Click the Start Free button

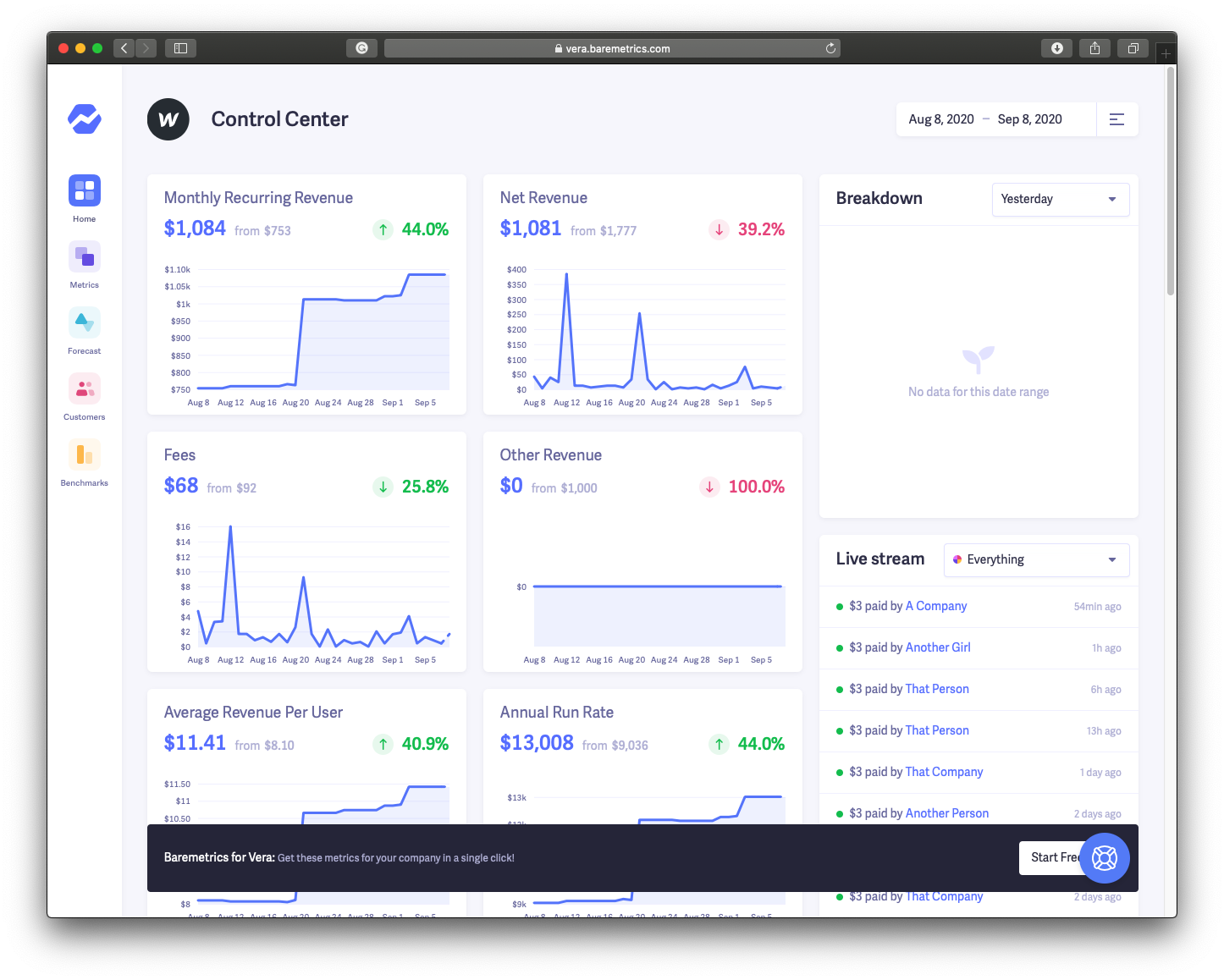1053,858
